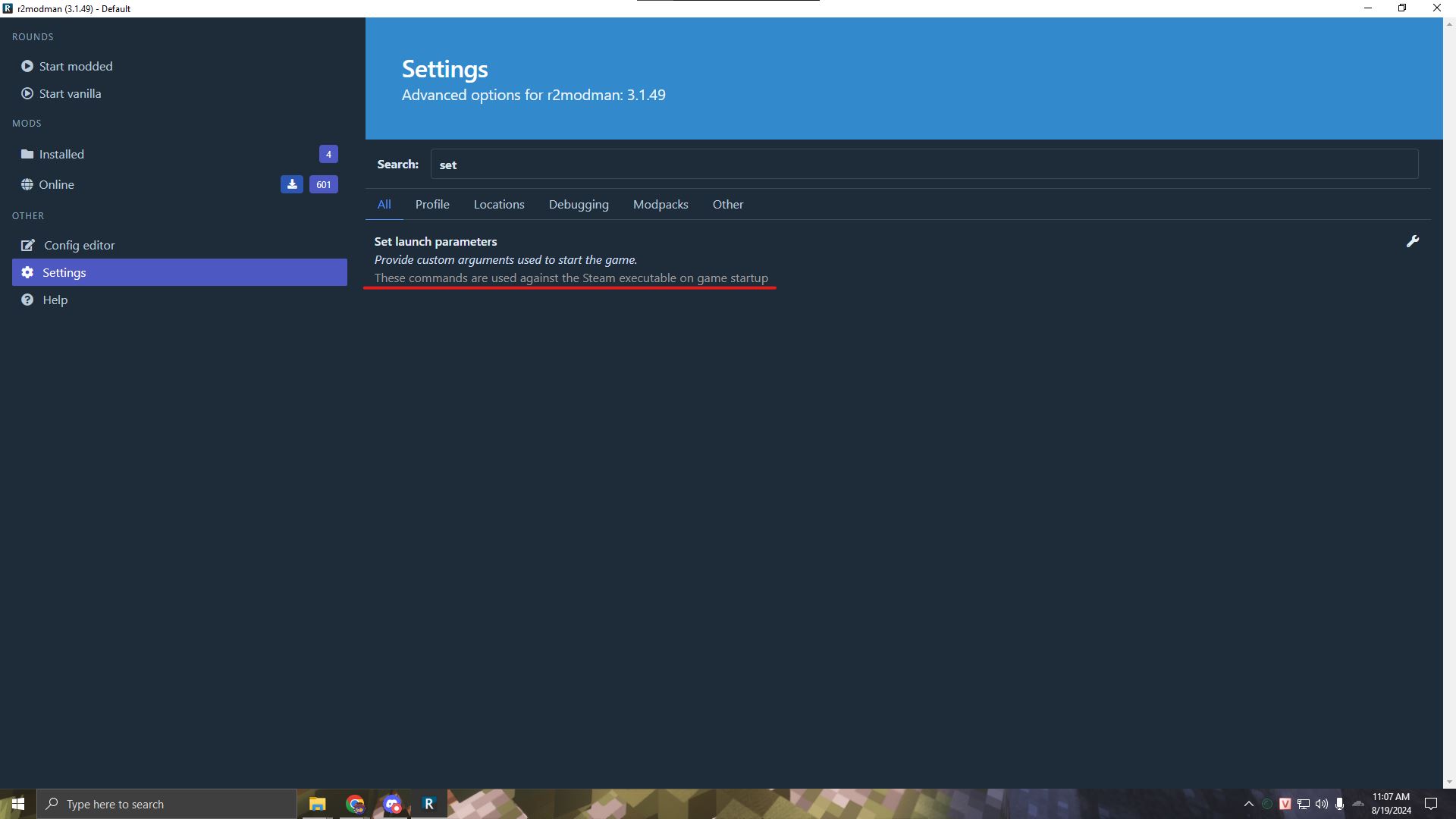1456x819 pixels.
Task: Launch the game with Start vanilla
Action: (70, 93)
